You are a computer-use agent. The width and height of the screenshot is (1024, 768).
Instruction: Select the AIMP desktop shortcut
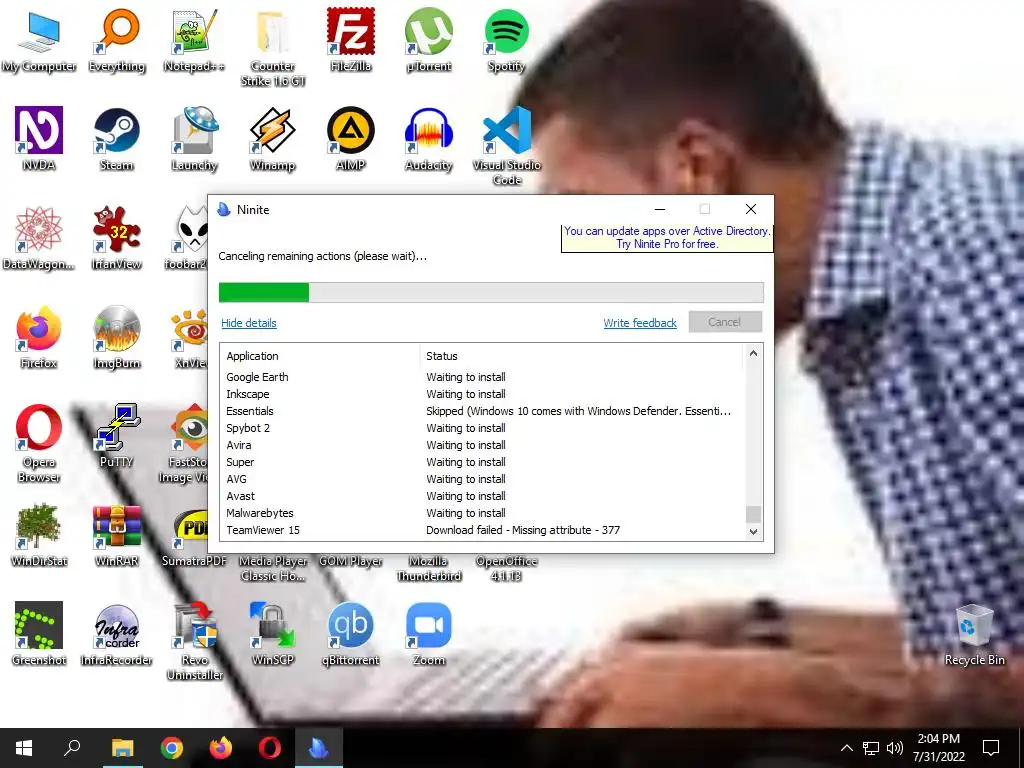pos(351,139)
